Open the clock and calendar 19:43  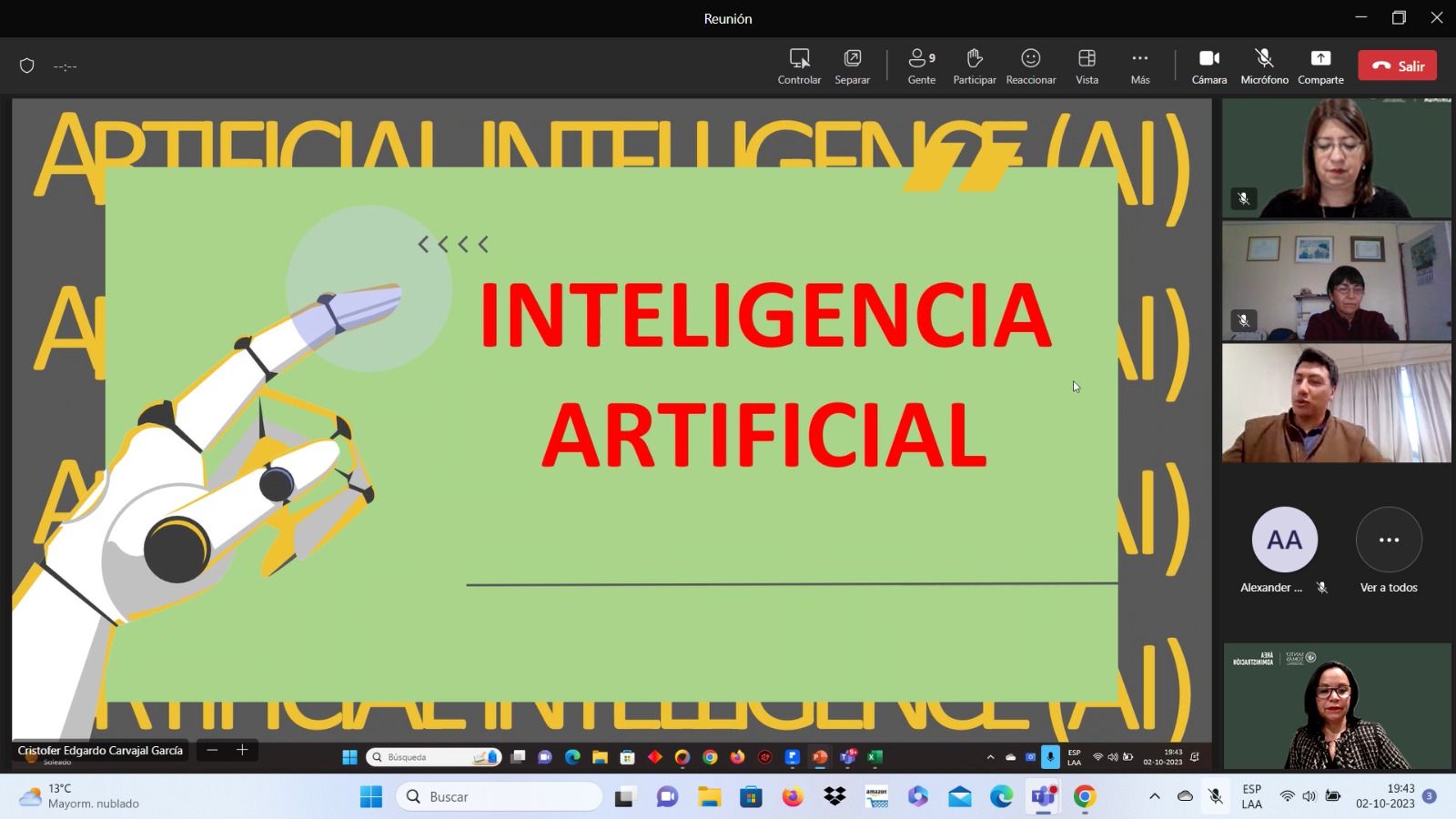1385,796
